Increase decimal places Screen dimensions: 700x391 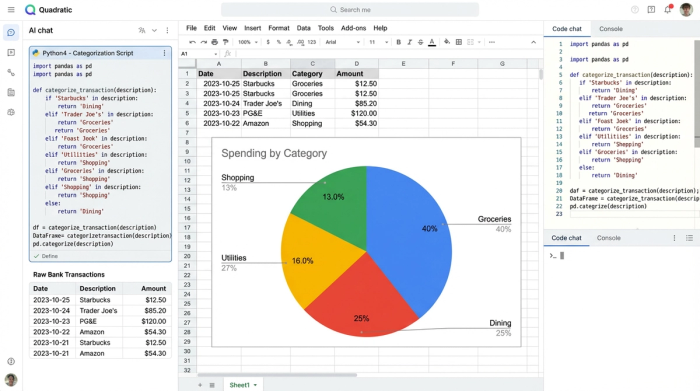coord(300,42)
